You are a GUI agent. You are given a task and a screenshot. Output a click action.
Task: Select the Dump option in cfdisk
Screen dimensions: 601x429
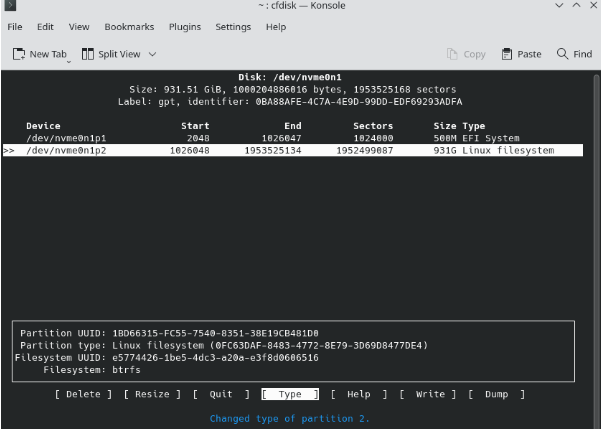497,394
